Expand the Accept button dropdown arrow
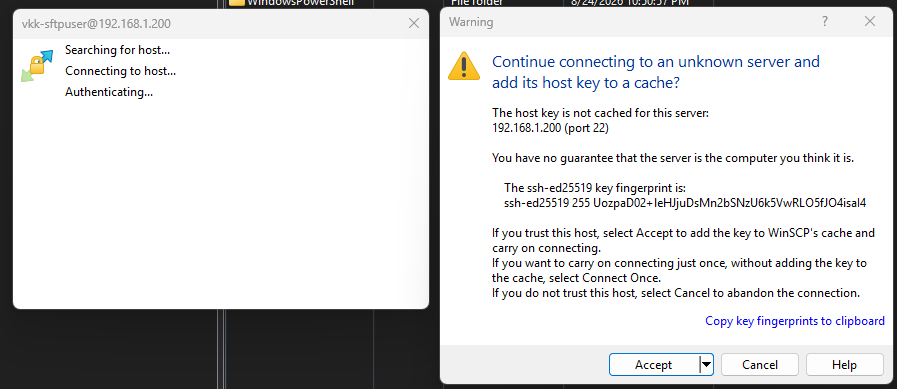Screen dimensions: 897x389 click(707, 364)
